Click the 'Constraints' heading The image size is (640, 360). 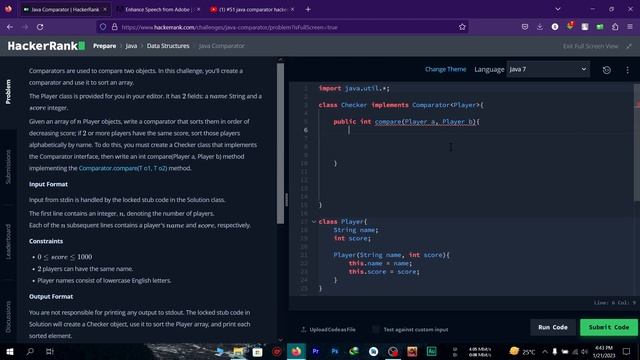point(46,241)
